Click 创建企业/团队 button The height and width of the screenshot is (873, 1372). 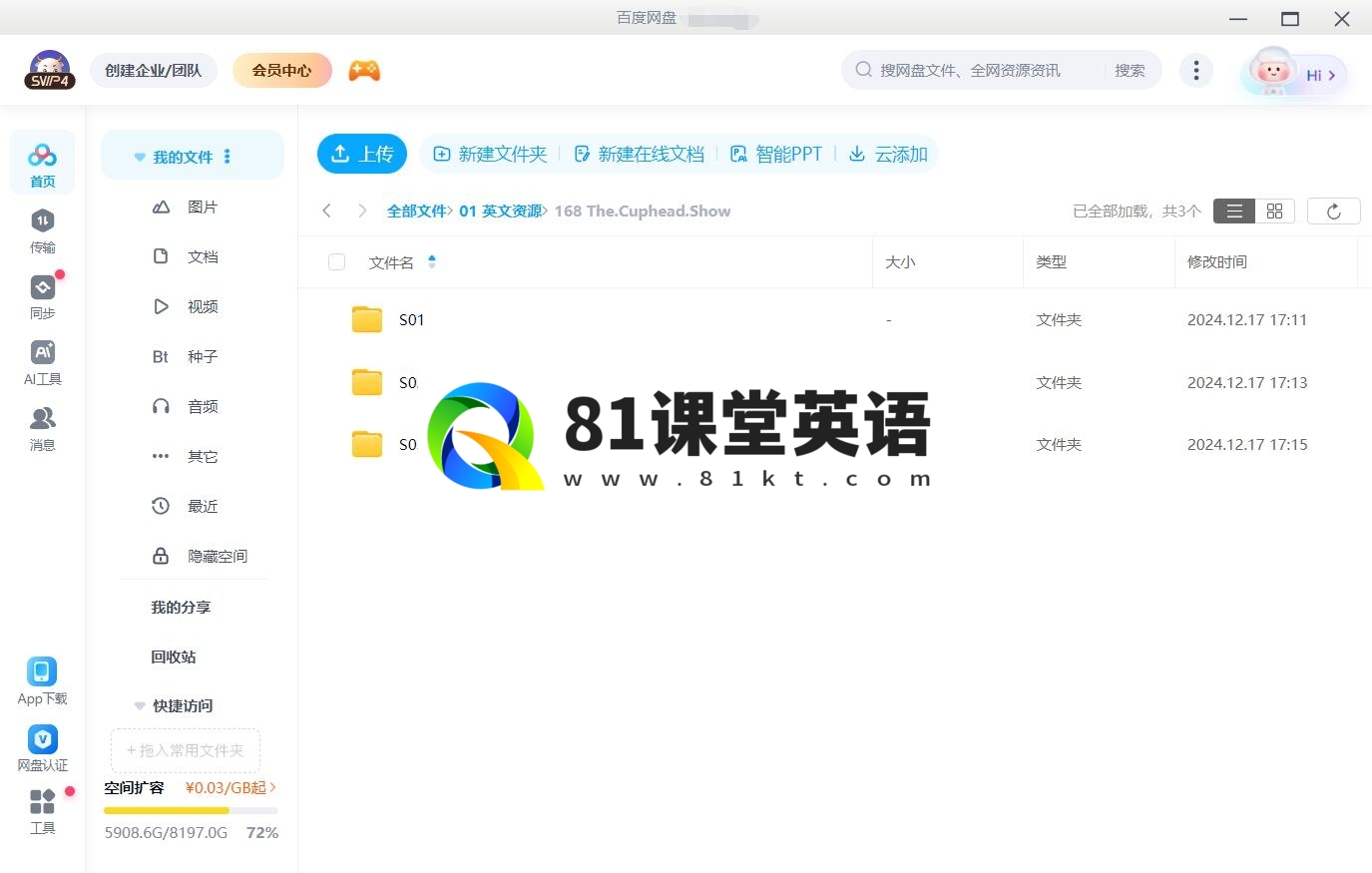point(154,71)
